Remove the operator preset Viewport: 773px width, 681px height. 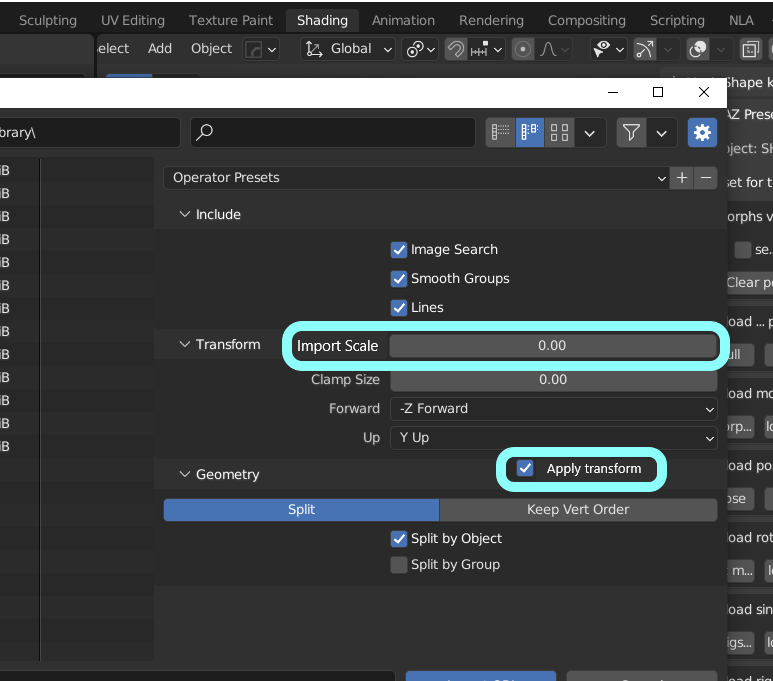coord(706,178)
